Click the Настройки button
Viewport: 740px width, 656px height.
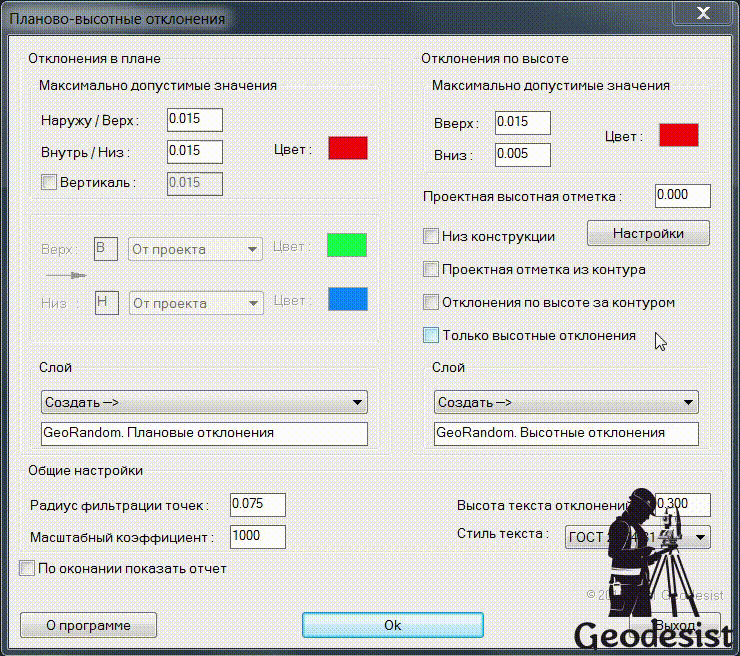[x=648, y=233]
